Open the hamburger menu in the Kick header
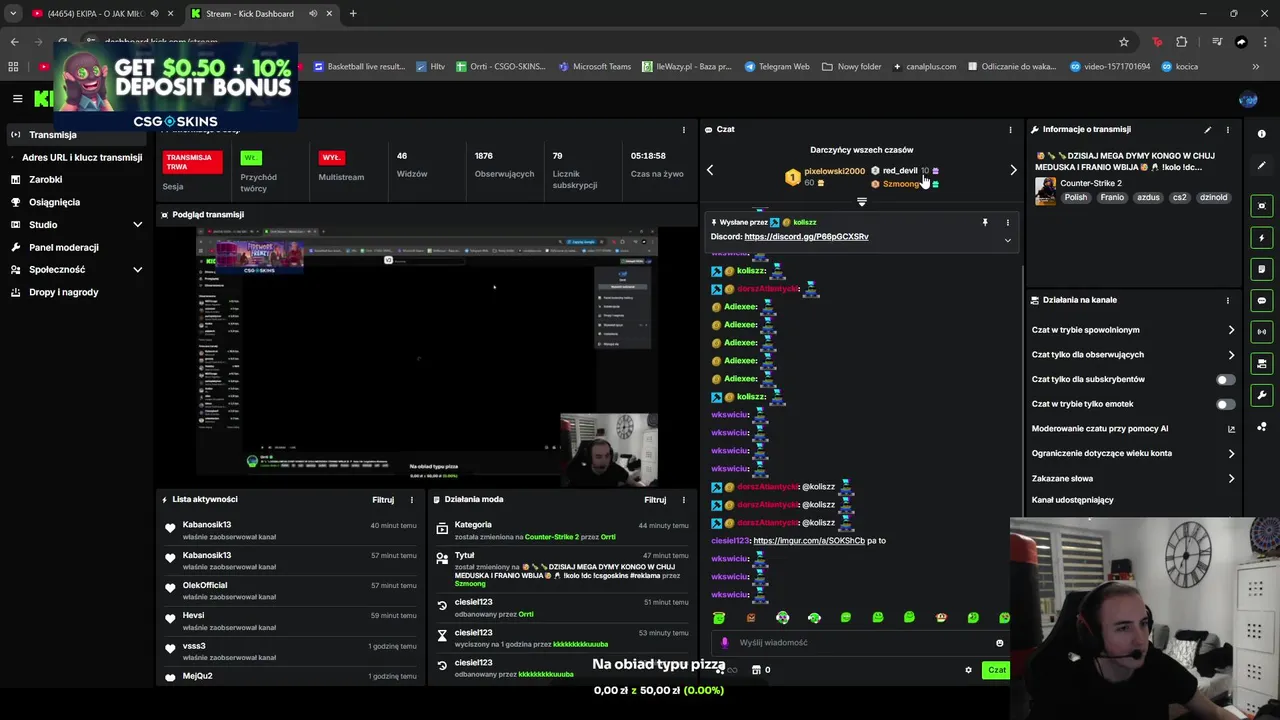Viewport: 1280px width, 720px height. coord(17,98)
